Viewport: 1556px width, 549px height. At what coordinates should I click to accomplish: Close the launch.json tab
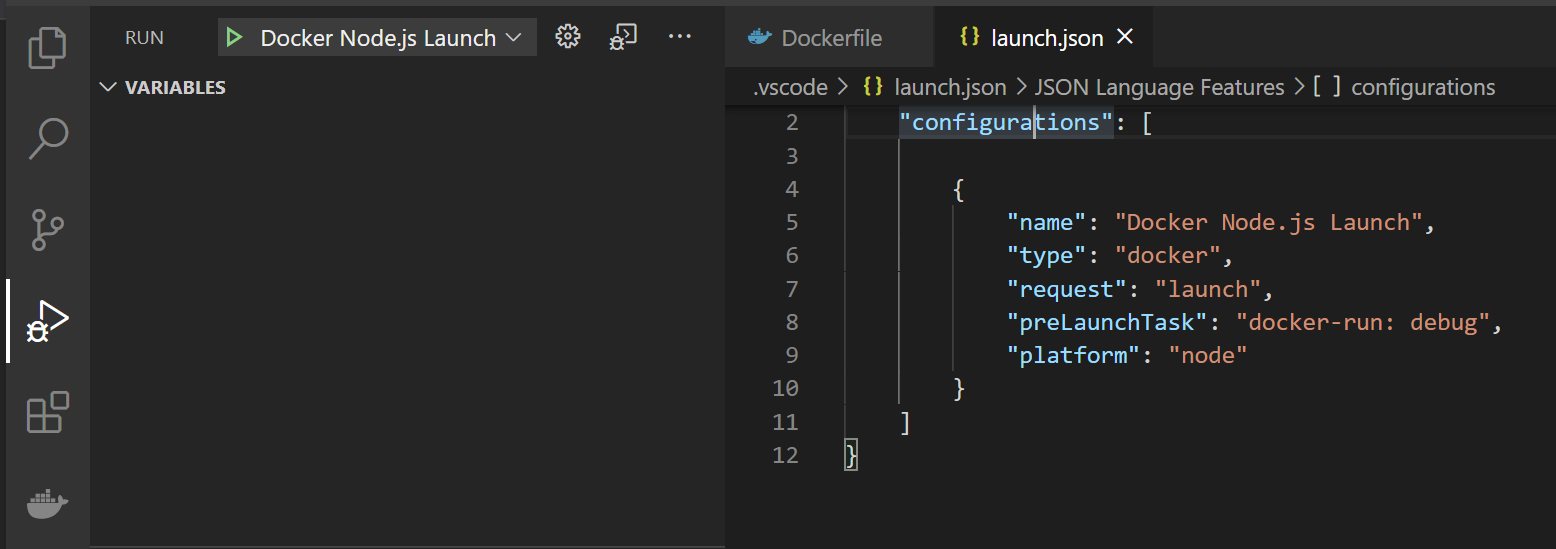pyautogui.click(x=1125, y=38)
